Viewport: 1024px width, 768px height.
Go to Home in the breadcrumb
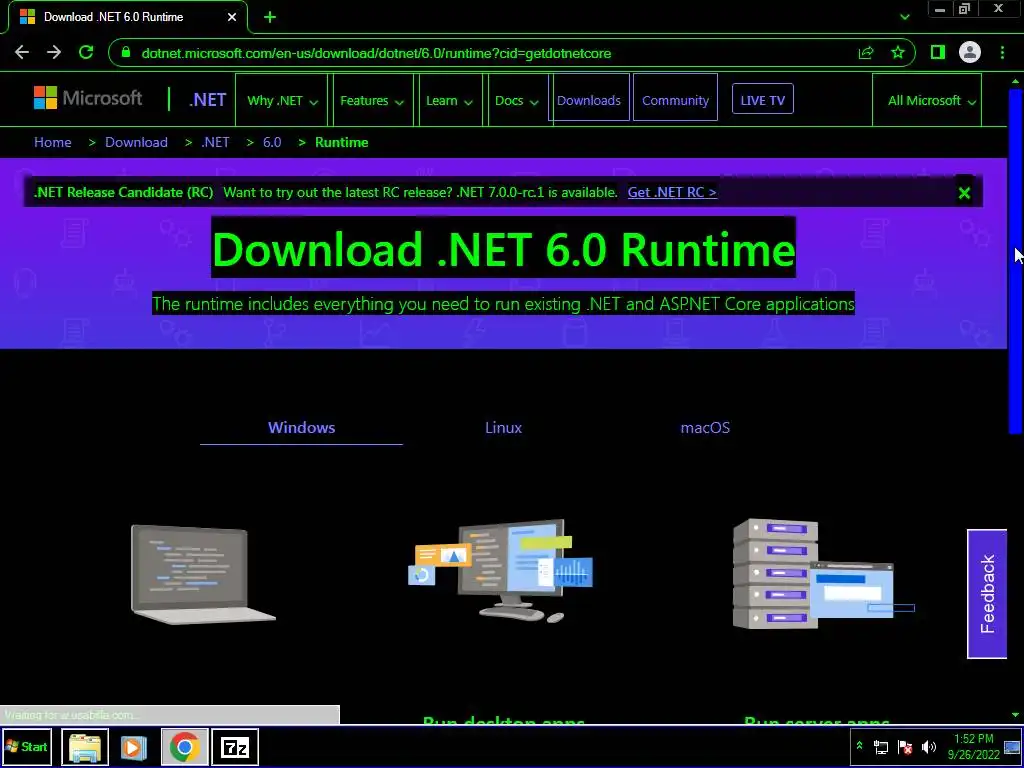coord(53,142)
